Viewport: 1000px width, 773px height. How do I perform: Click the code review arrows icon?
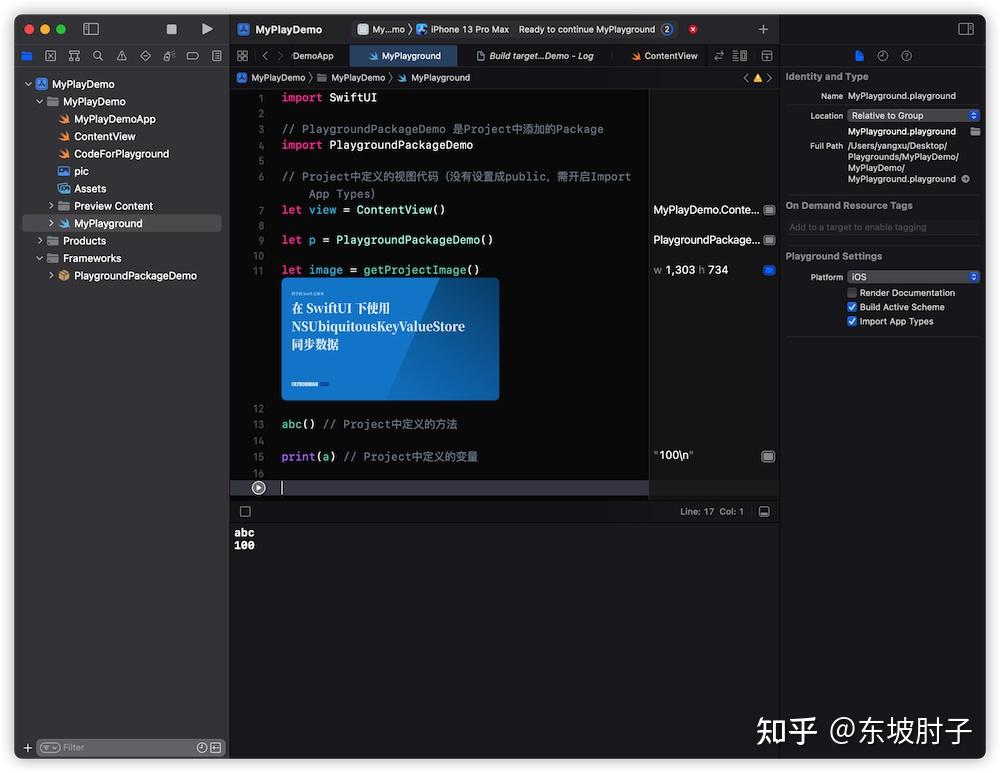[x=719, y=56]
